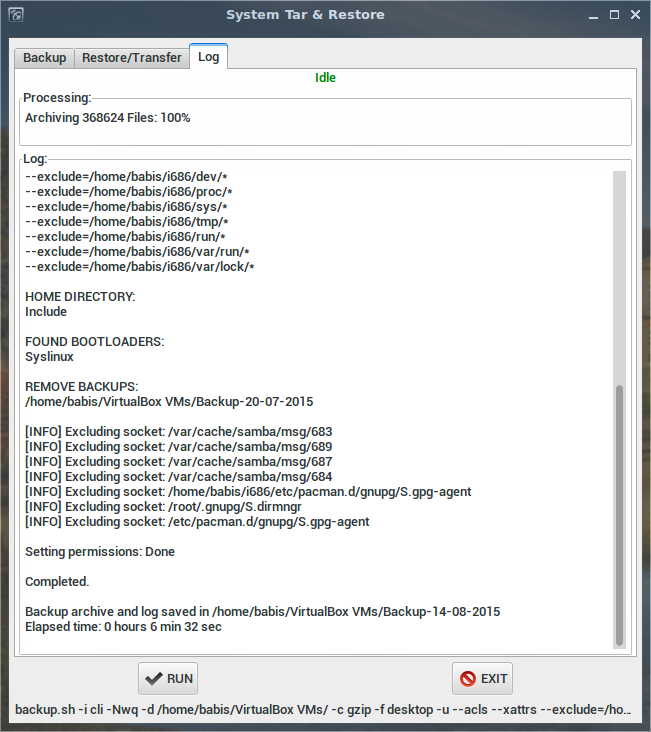Maximize the System Tar & Restore window
Viewport: 651px width, 732px height.
[615, 15]
